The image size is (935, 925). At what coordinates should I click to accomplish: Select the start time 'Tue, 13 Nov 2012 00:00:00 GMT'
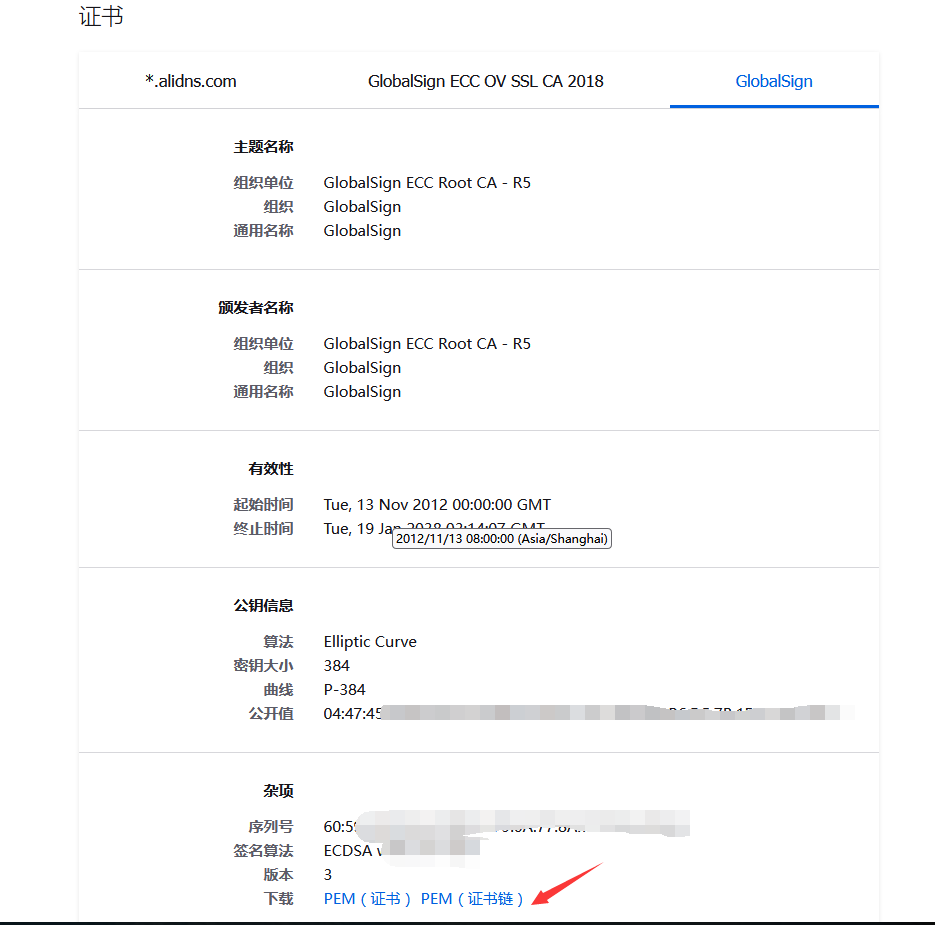pos(437,505)
